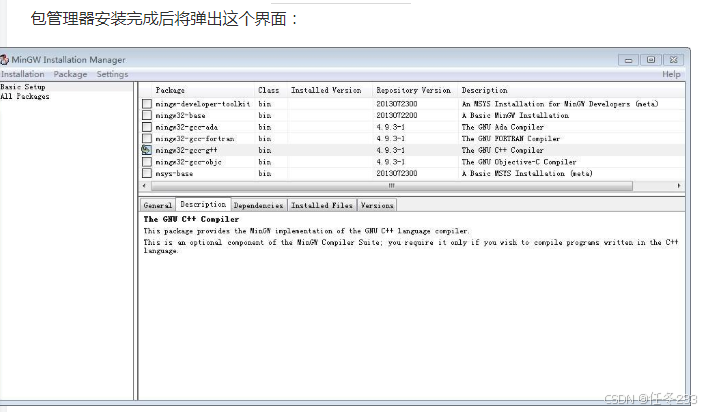Close the MinGW Installation Manager window
Viewport: 711px width, 412px height.
[x=673, y=60]
